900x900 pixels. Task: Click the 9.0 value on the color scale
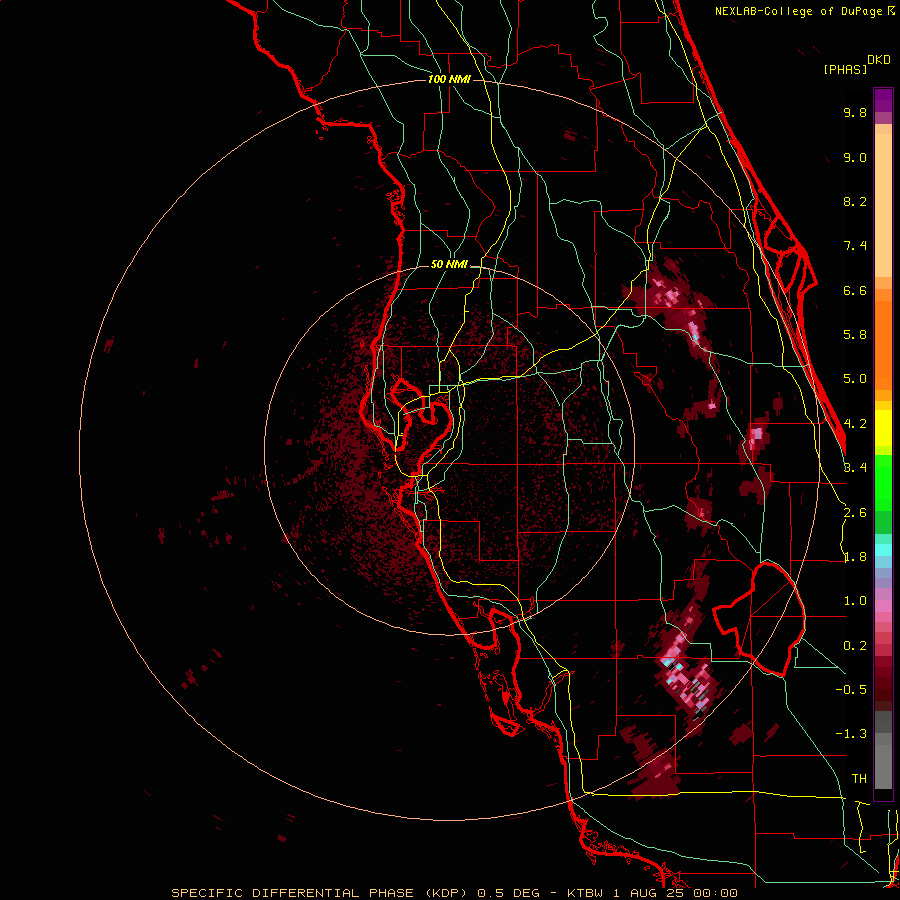pyautogui.click(x=855, y=157)
